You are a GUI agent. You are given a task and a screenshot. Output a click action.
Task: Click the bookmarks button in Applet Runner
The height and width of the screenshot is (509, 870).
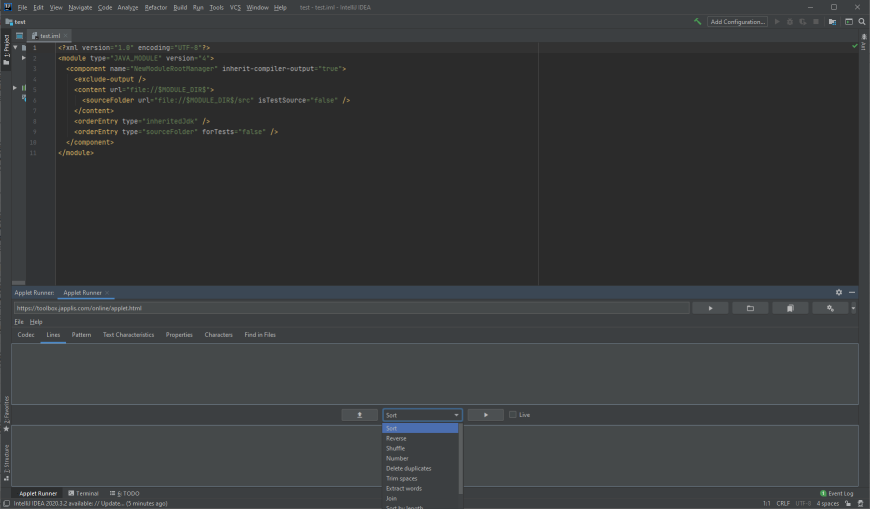tap(790, 308)
